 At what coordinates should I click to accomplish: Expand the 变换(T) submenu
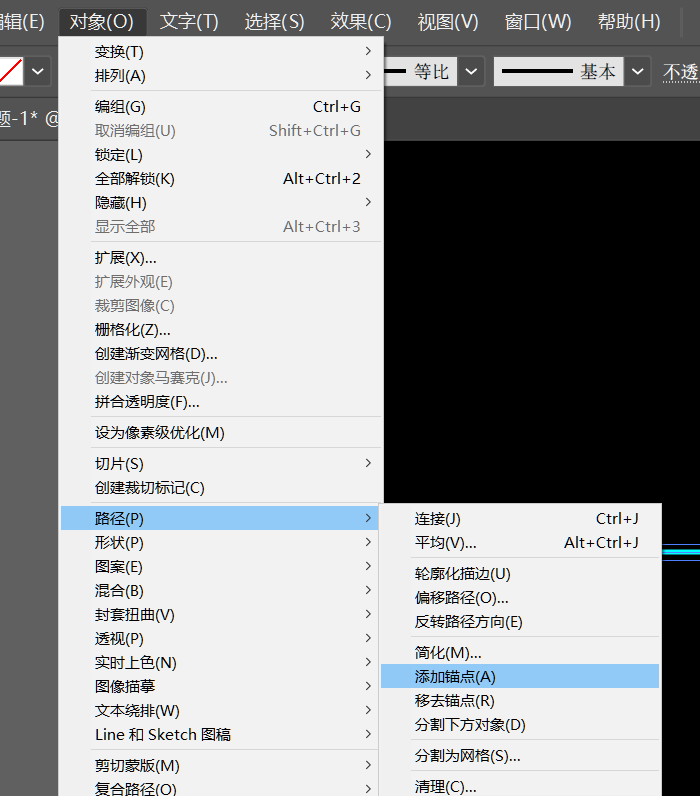coord(220,51)
